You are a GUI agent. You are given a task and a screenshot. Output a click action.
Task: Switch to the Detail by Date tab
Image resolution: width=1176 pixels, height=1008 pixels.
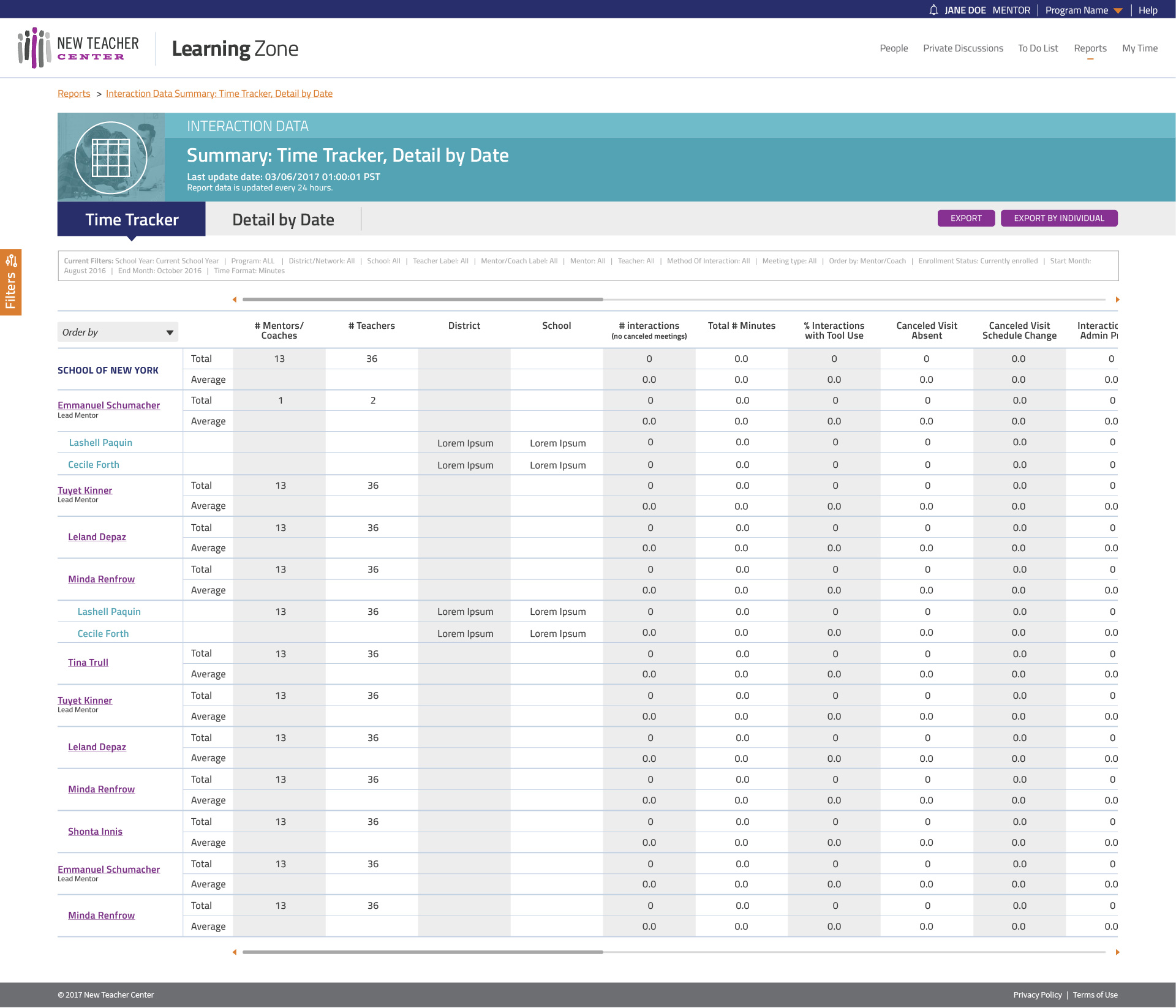[x=283, y=220]
